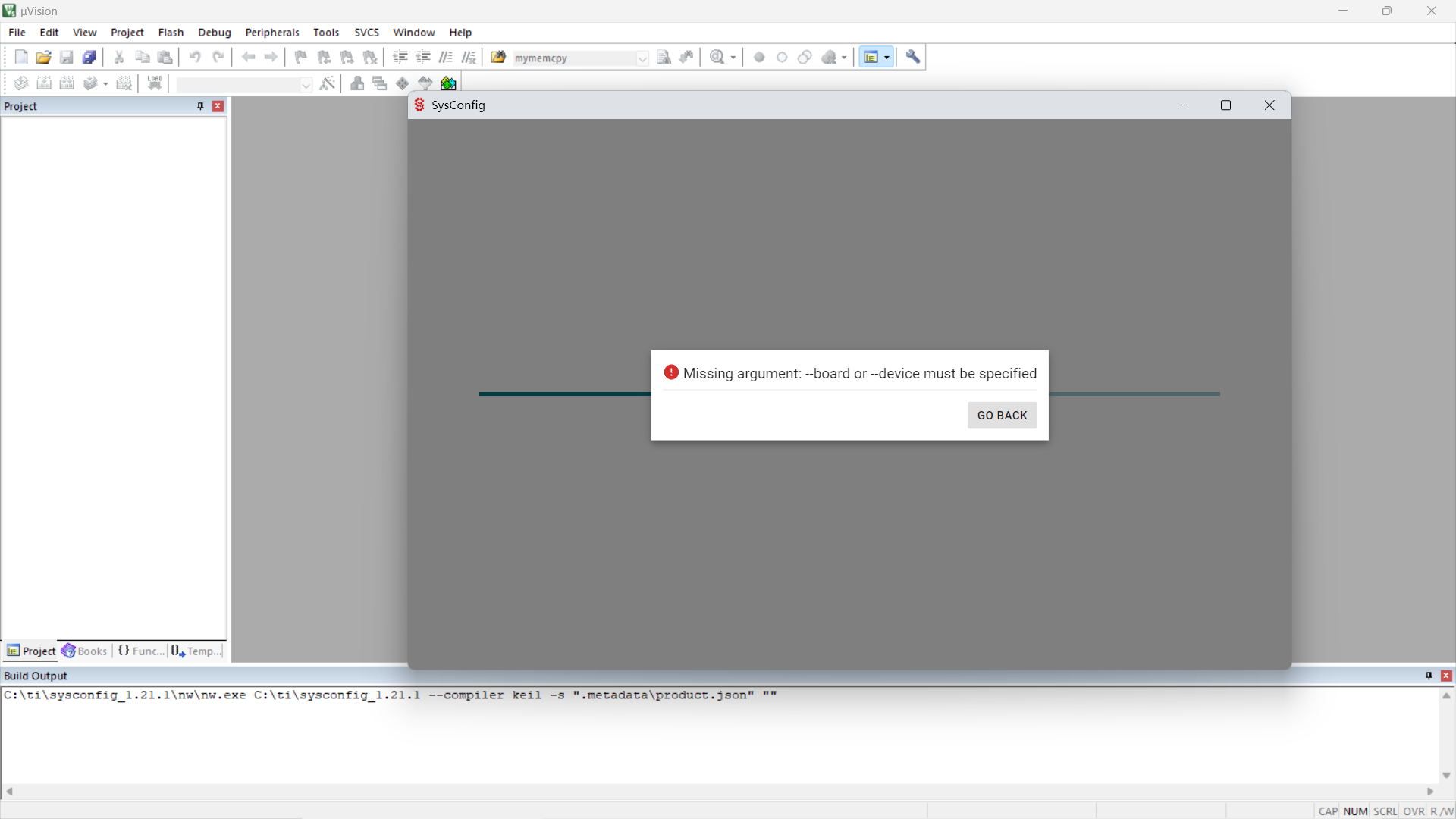Launch the Pack Installer
This screenshot has width=1456, height=819.
[448, 83]
